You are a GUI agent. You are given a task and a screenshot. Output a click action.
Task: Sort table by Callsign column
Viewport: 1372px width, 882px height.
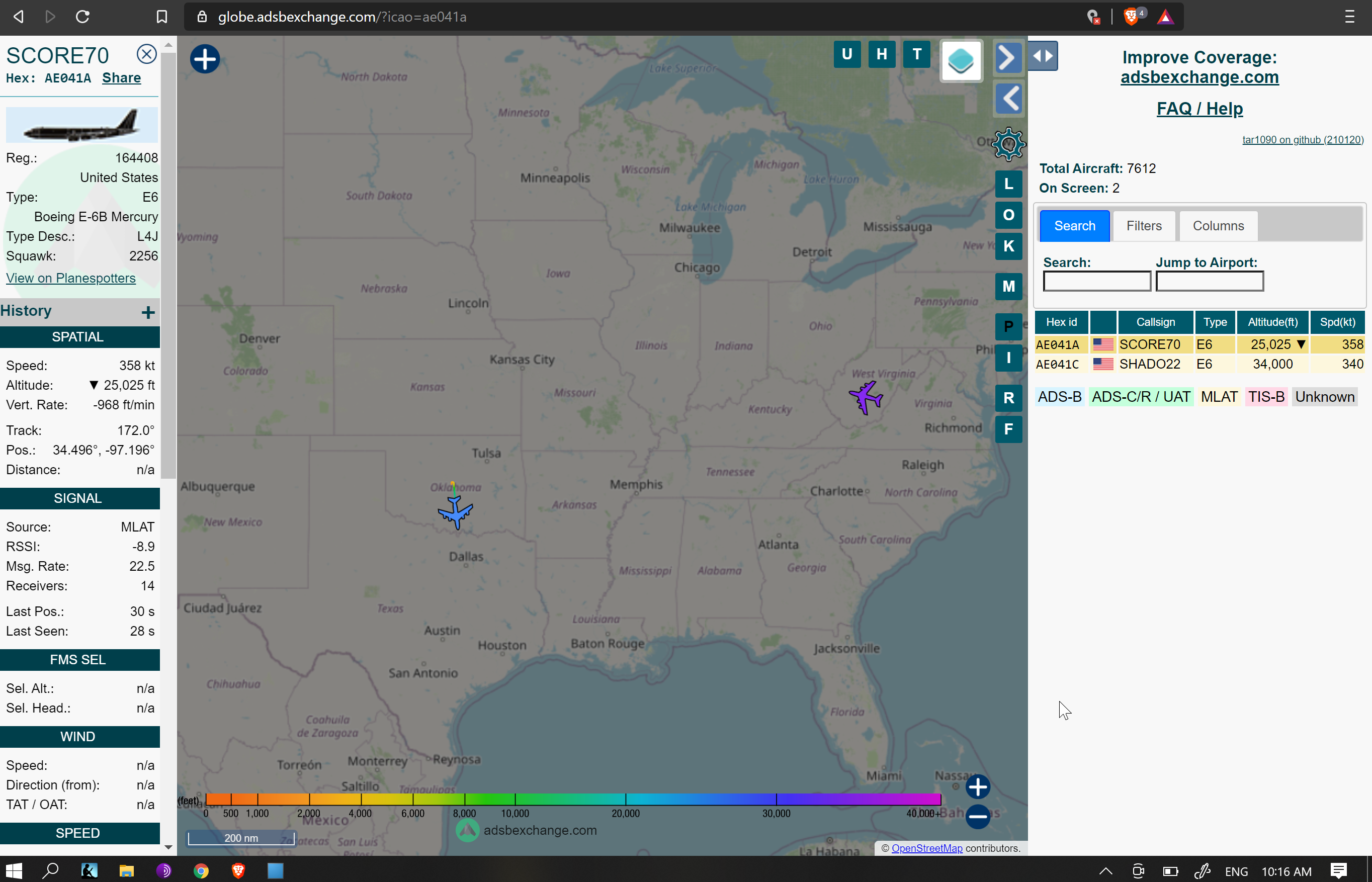(1155, 322)
